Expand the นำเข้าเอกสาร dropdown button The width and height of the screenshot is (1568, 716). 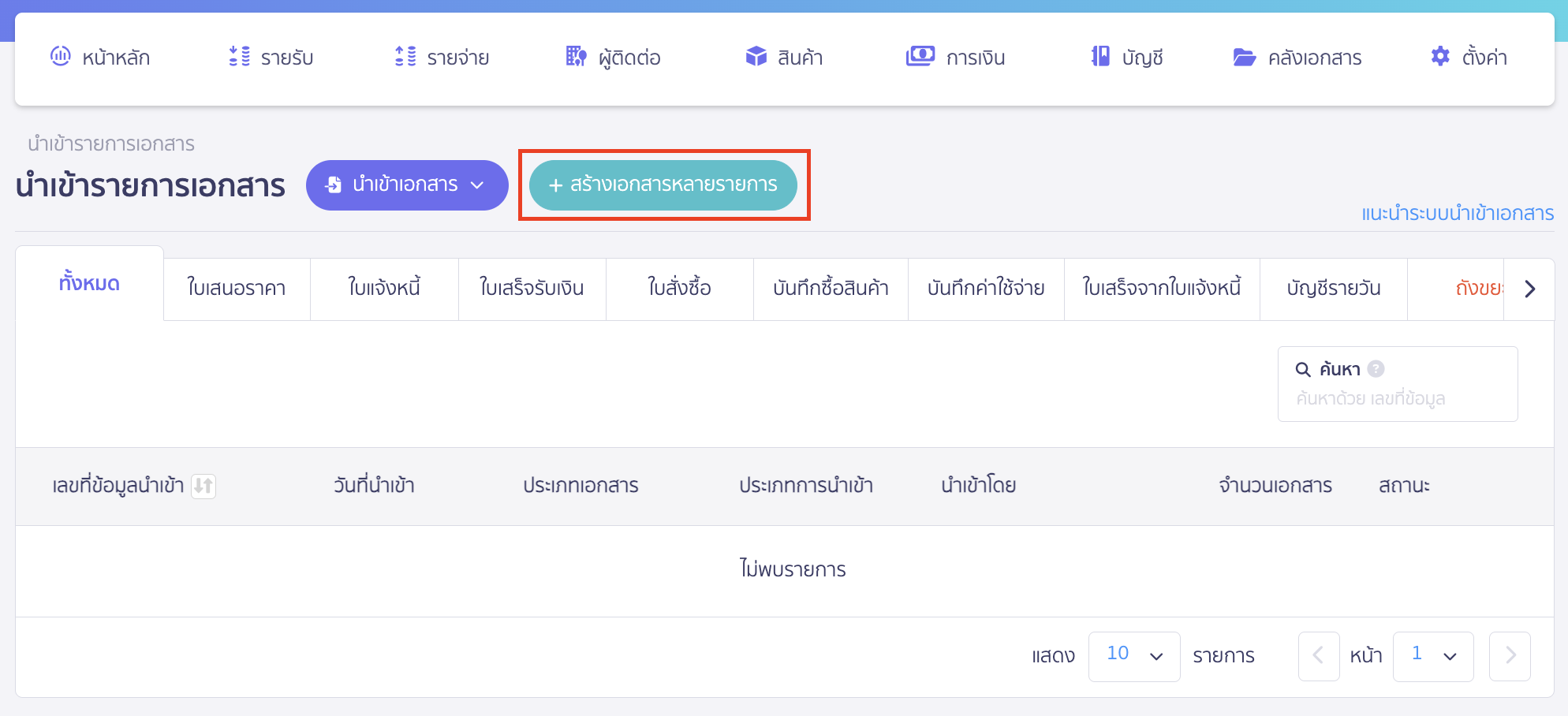pos(407,185)
